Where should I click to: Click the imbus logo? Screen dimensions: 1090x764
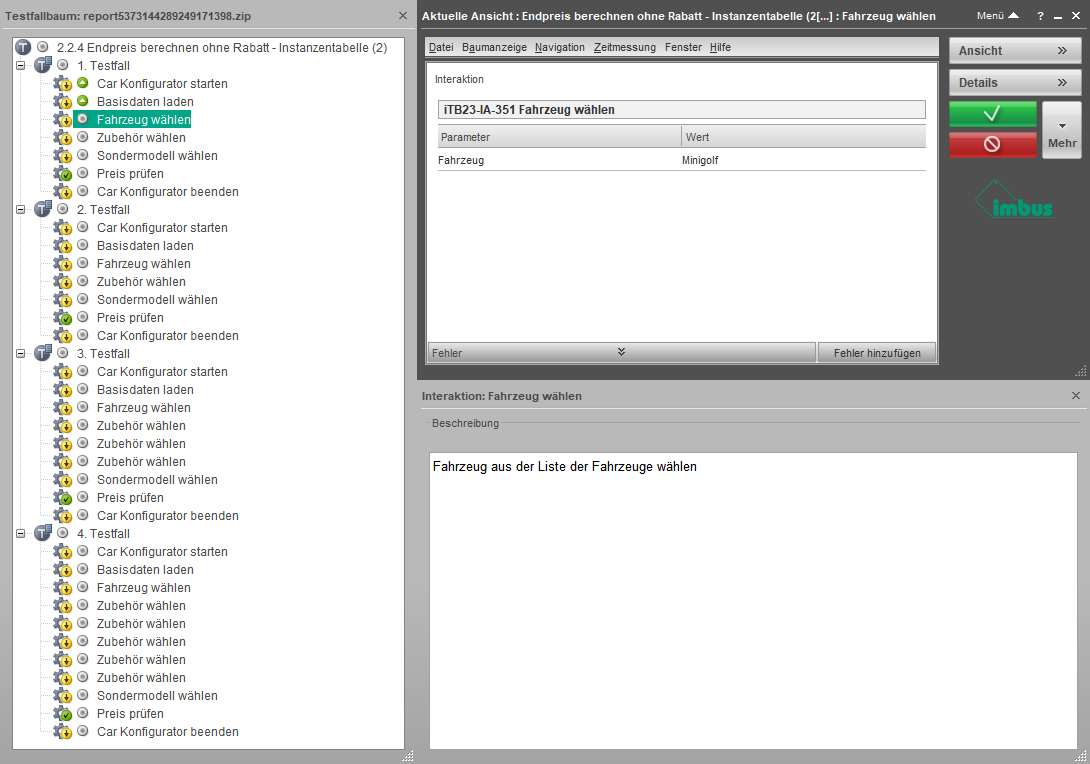pyautogui.click(x=1013, y=200)
